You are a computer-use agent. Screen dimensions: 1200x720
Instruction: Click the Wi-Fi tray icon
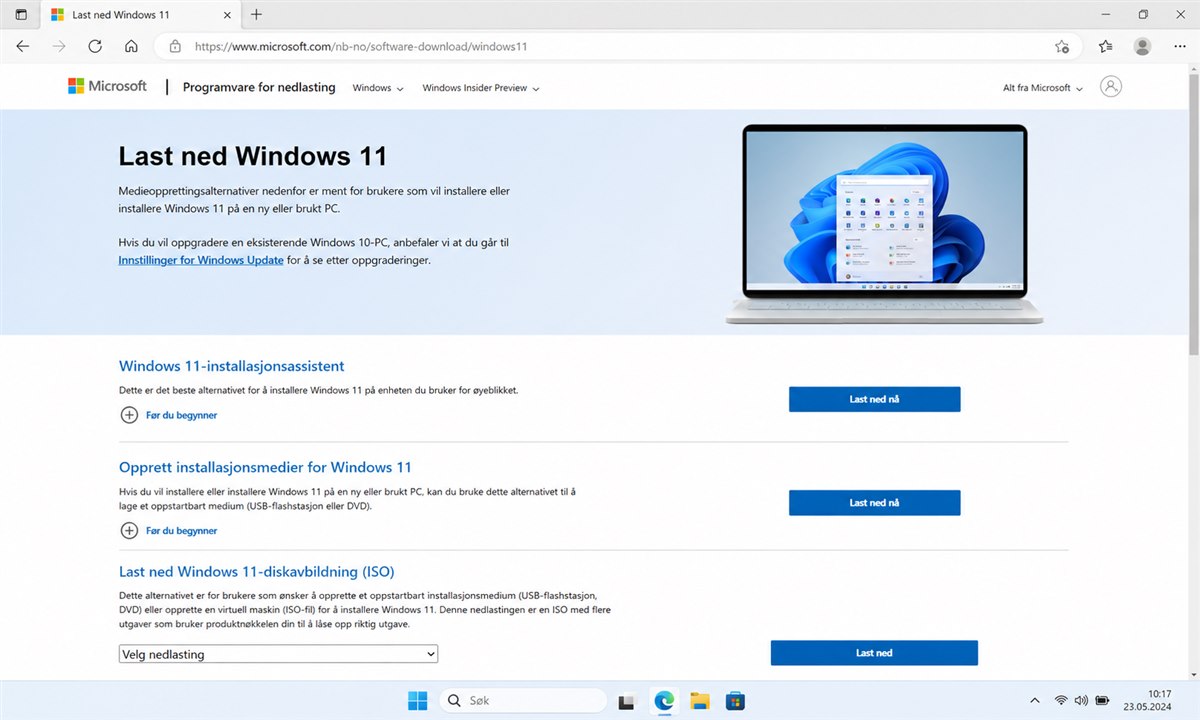click(x=1061, y=701)
